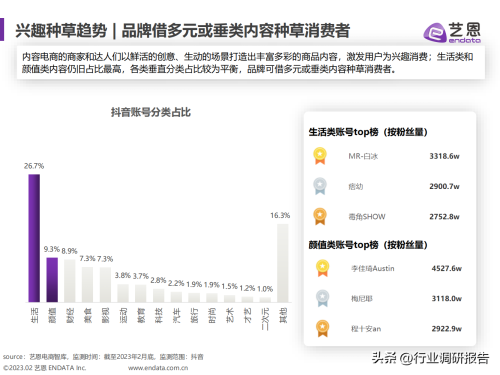Click the silver medal beside 梅尼耶

pos(322,298)
